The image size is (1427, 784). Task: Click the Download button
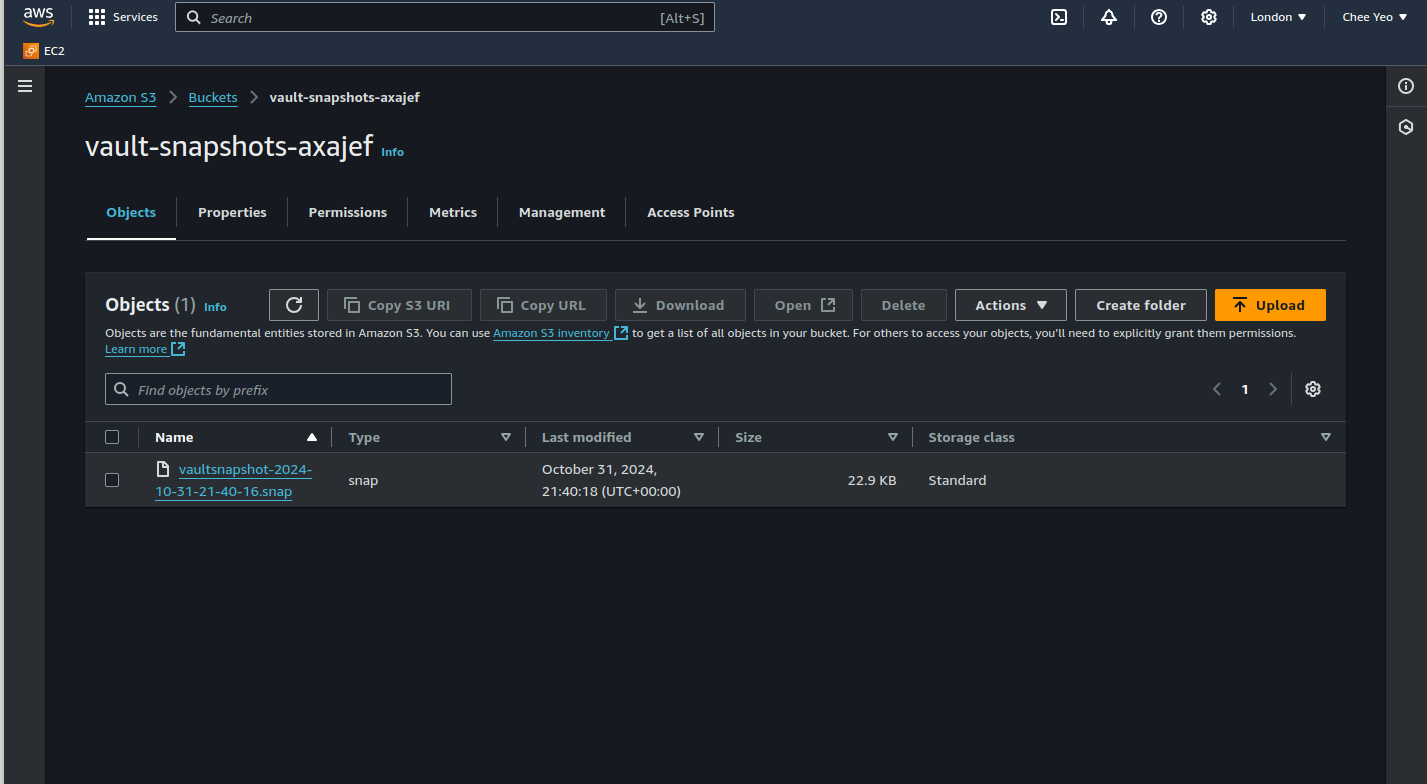[680, 305]
